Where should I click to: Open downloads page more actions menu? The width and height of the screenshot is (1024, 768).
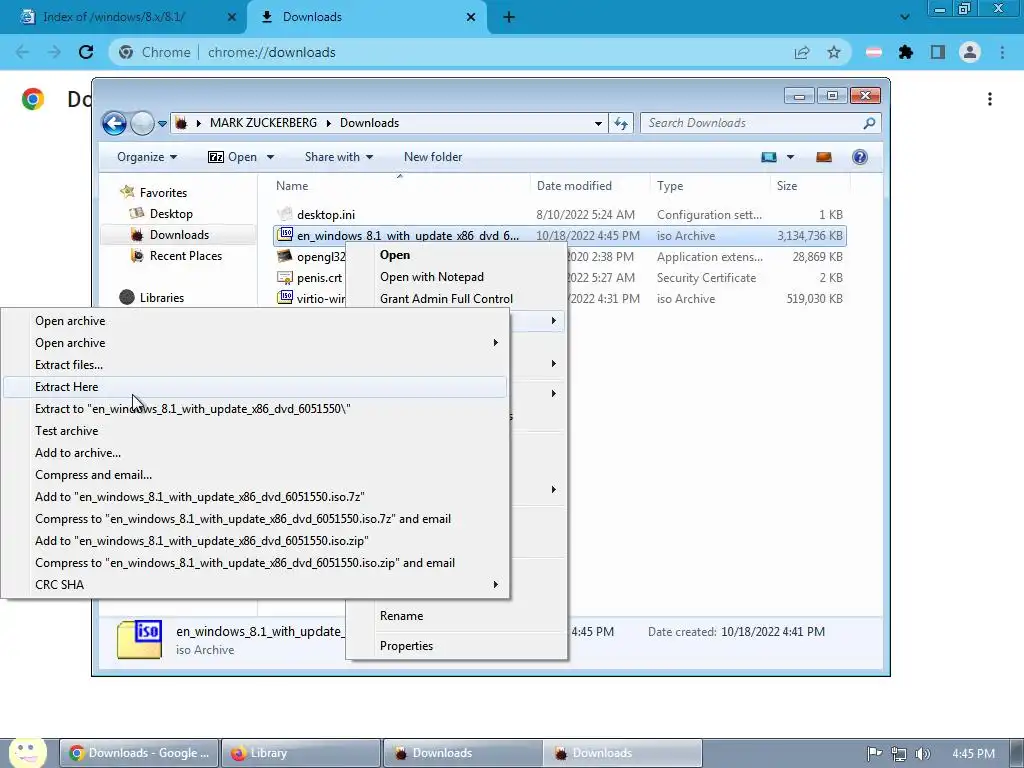point(990,99)
